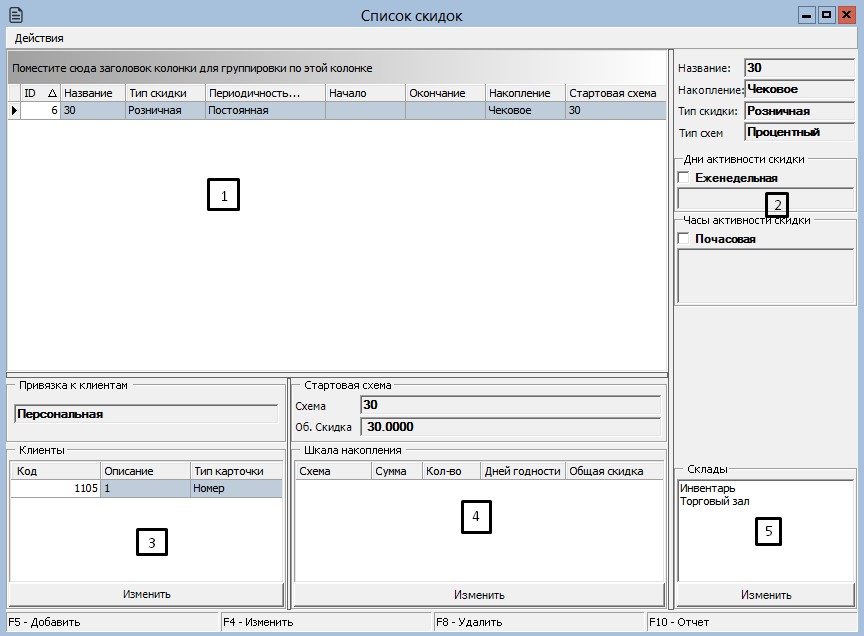This screenshot has width=864, height=636.
Task: Click the Периодичность column header
Action: 265,93
